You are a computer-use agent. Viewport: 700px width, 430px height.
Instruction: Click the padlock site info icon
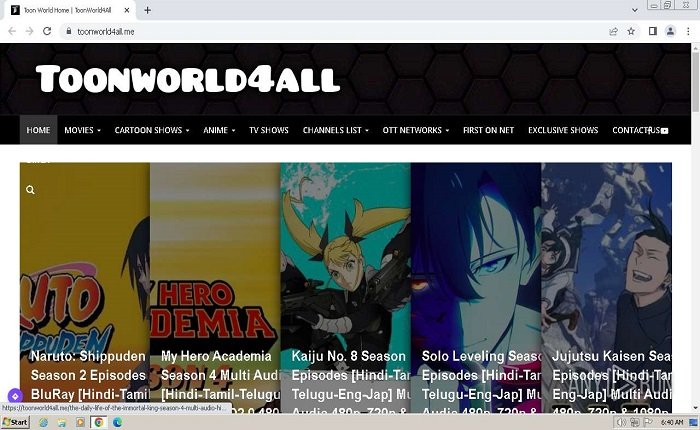(68, 31)
